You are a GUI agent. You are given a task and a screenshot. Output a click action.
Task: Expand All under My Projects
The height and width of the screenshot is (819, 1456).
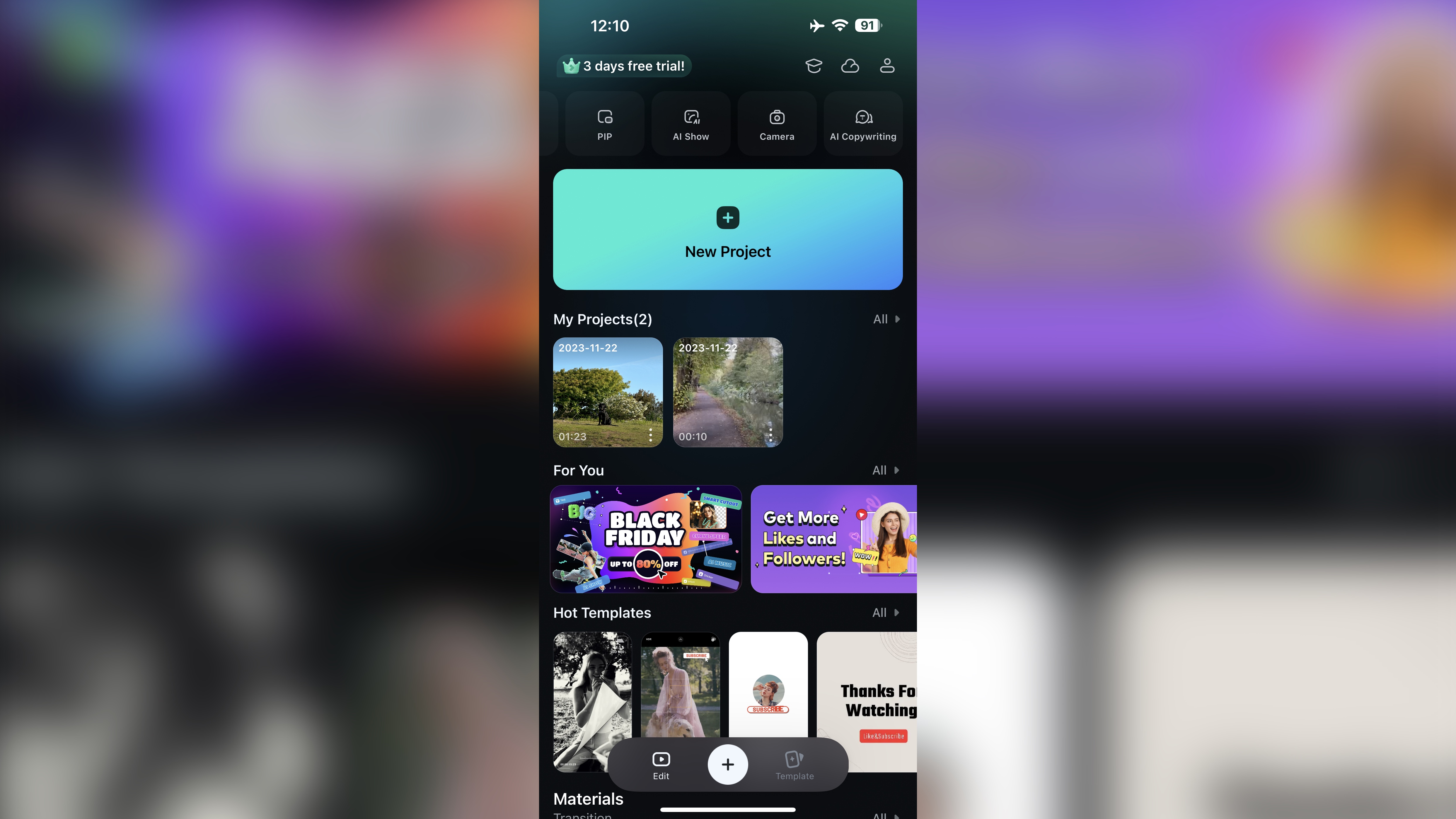pos(884,318)
